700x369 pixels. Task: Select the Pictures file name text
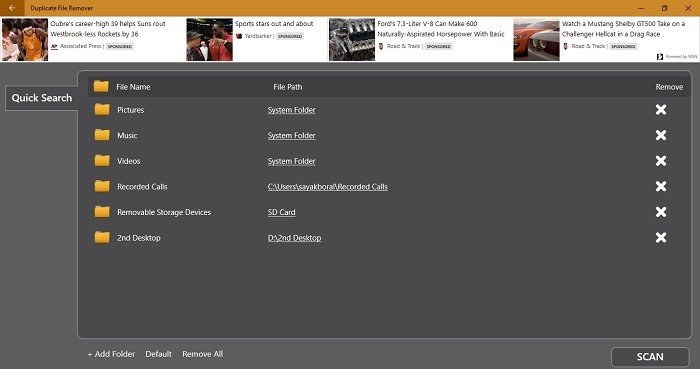[x=130, y=110]
